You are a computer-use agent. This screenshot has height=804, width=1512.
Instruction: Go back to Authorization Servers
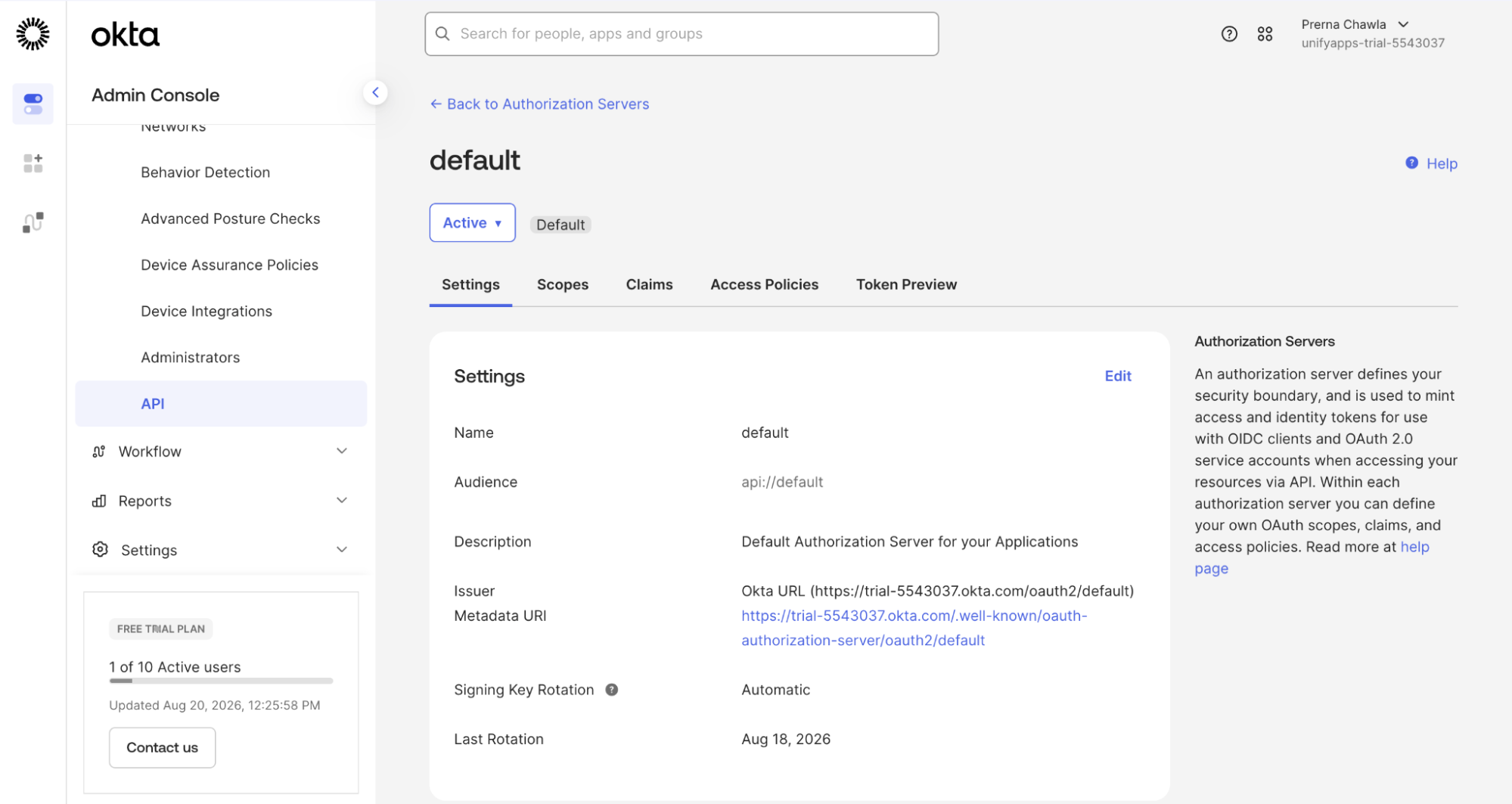click(x=539, y=104)
